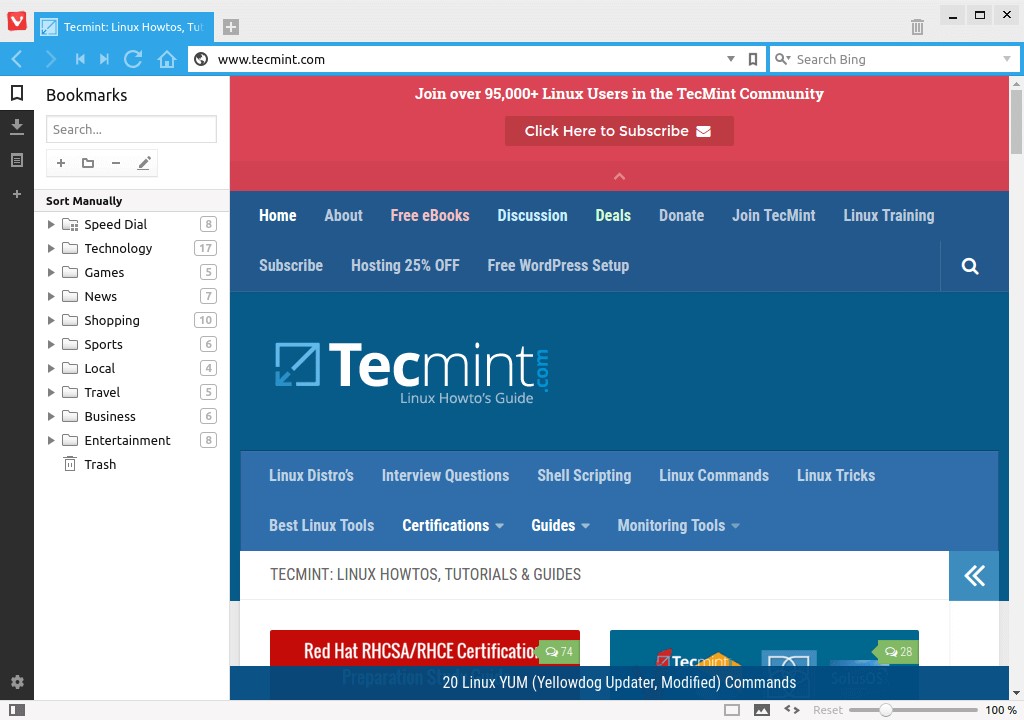Viewport: 1024px width, 720px height.
Task: Open the Interview Questions link
Action: [x=445, y=476]
